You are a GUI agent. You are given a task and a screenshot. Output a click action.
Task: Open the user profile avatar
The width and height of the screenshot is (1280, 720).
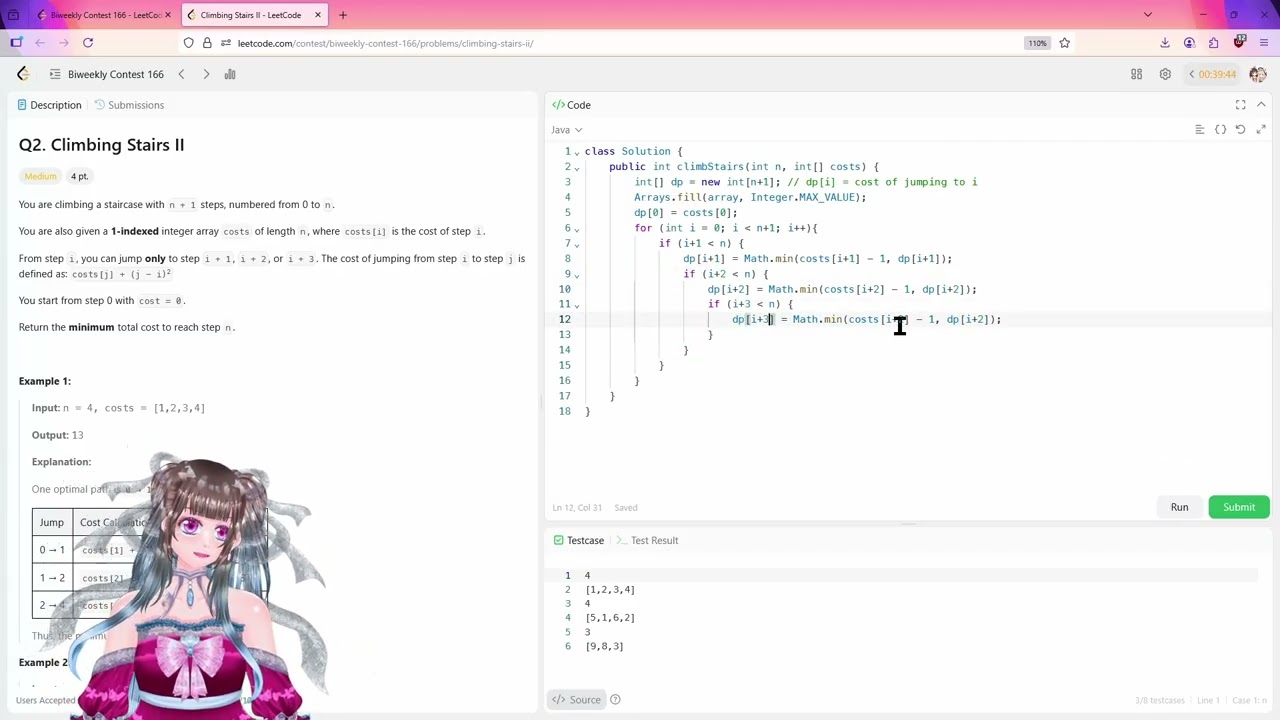1258,74
